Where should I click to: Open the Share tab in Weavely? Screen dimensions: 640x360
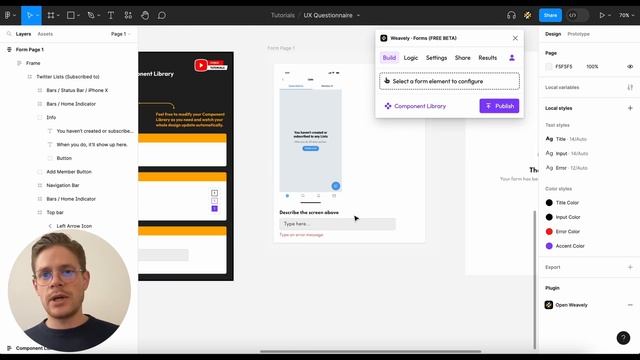point(462,58)
